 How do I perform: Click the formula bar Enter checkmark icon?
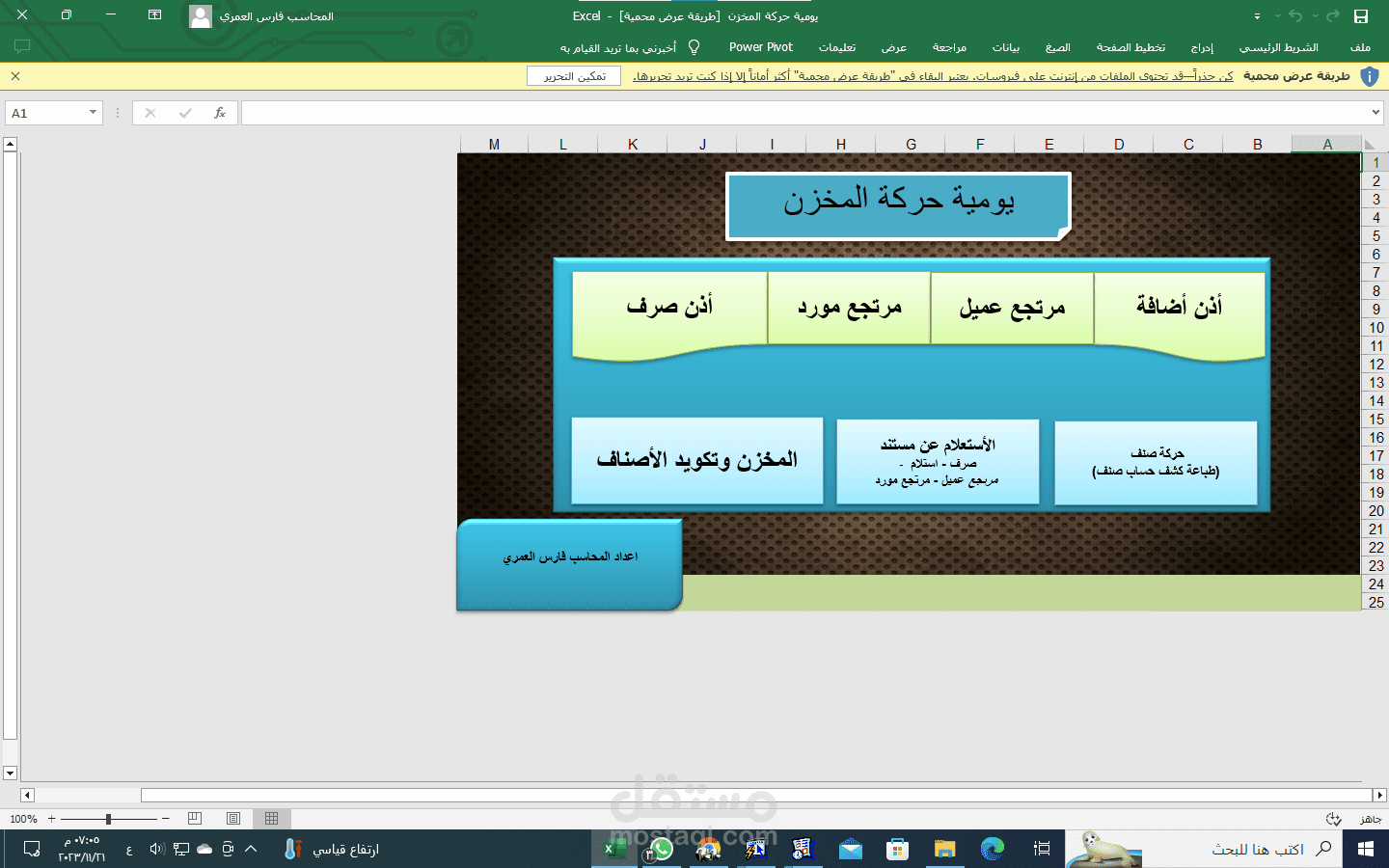[185, 113]
